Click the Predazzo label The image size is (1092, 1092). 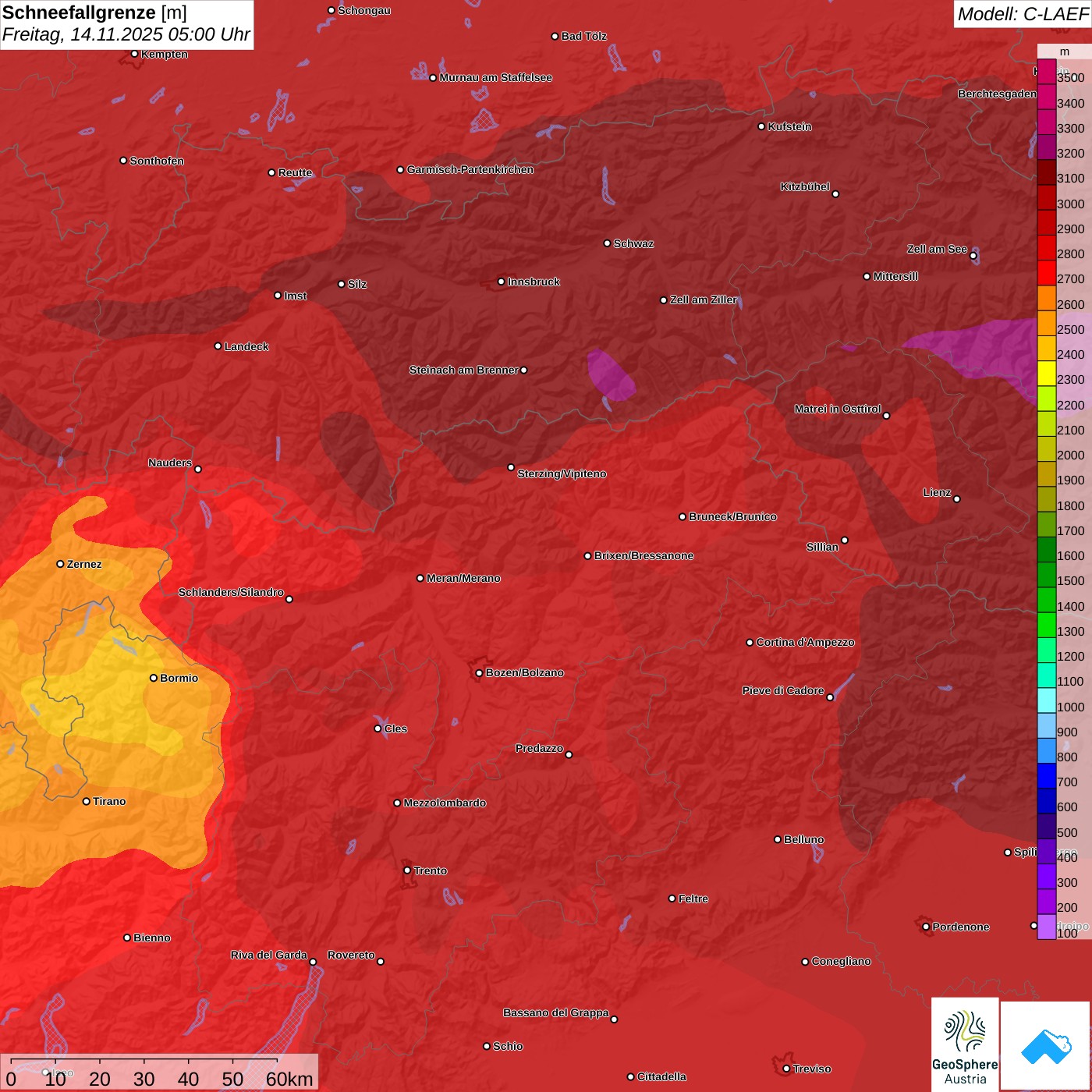539,748
